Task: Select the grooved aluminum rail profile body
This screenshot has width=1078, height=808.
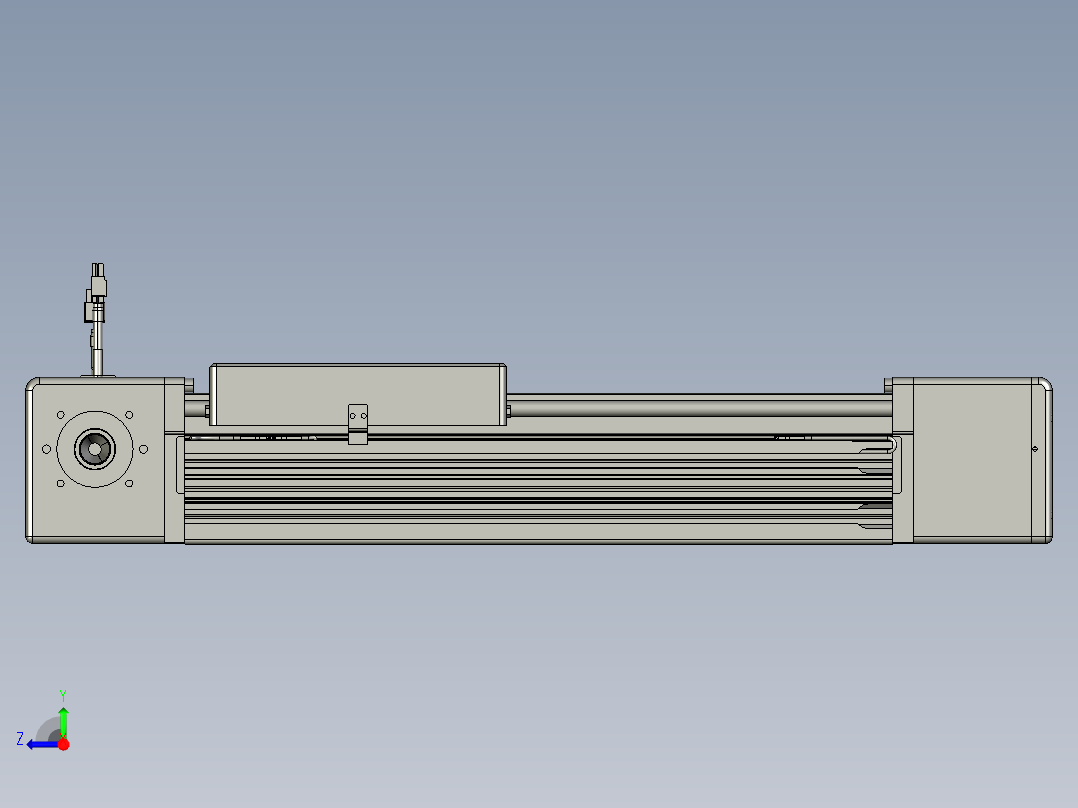Action: pos(538,490)
